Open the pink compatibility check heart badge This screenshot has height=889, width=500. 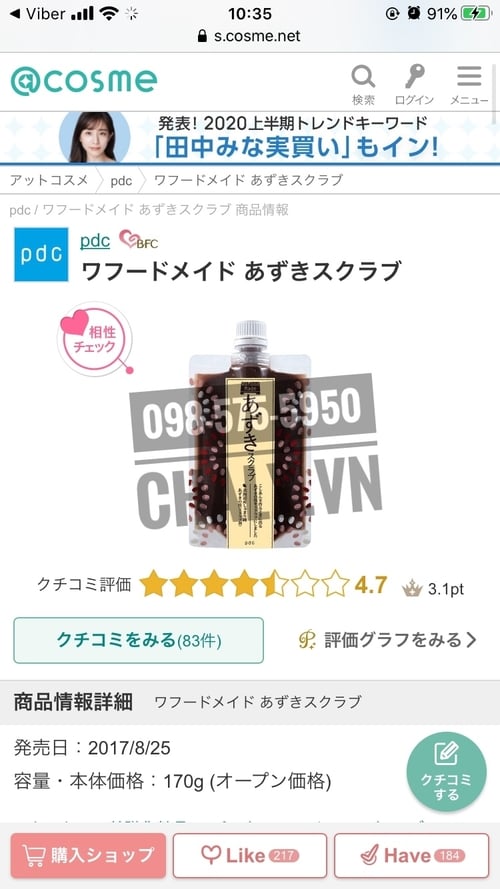pyautogui.click(x=94, y=339)
